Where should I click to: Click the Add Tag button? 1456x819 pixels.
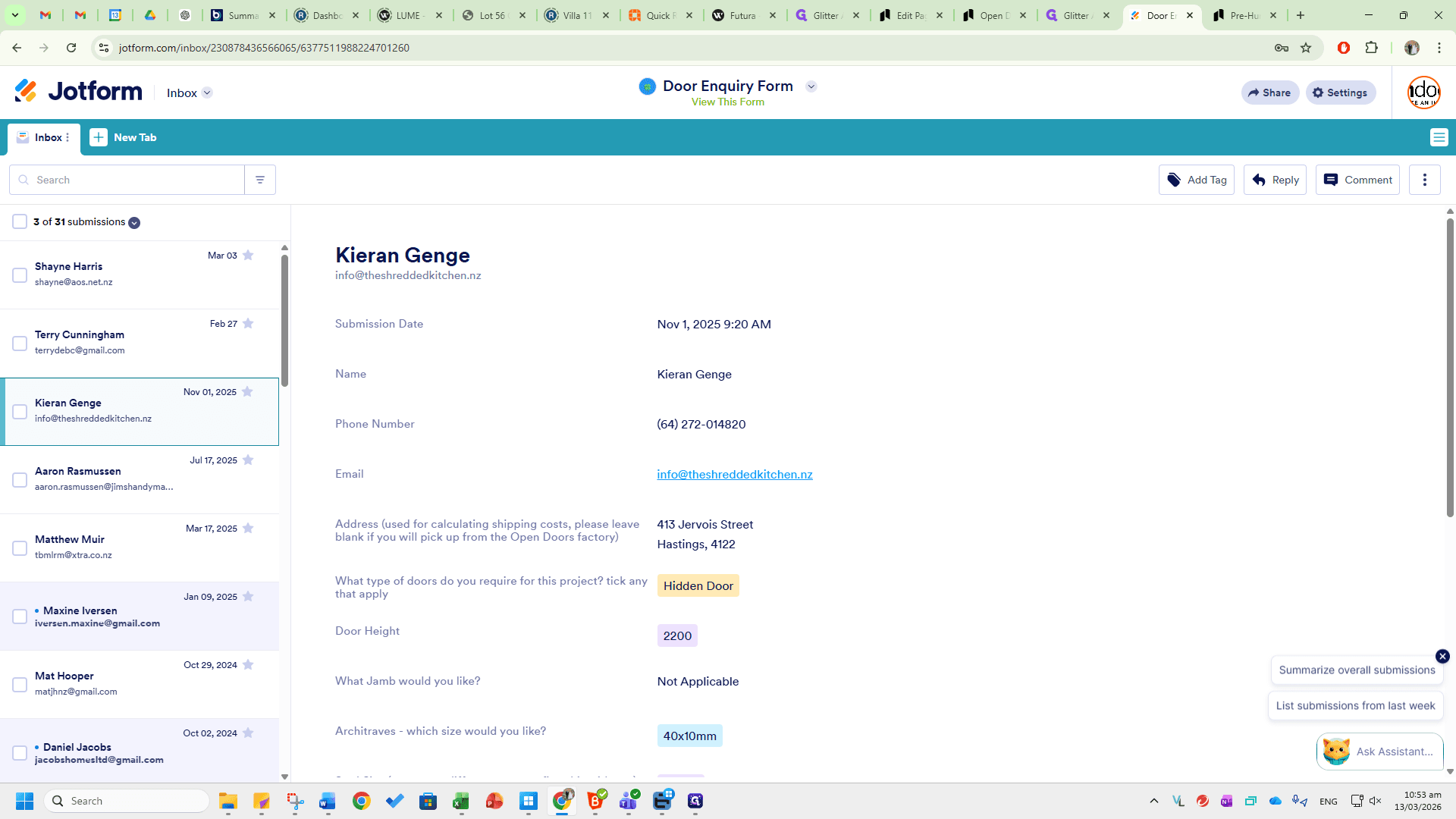[x=1196, y=180]
